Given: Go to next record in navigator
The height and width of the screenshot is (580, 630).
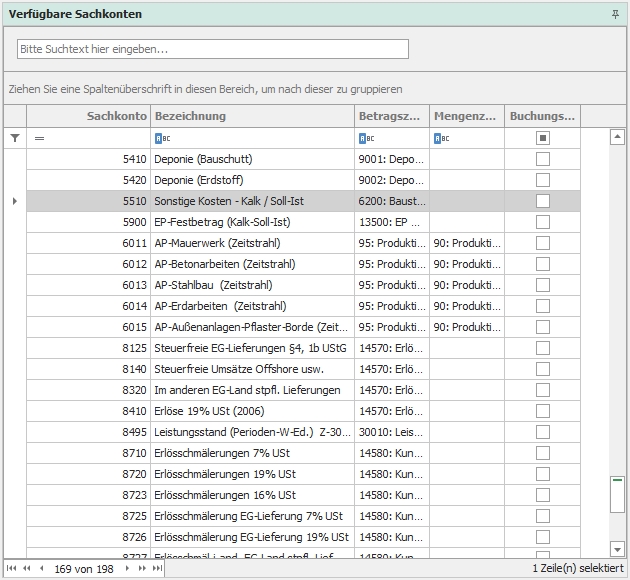Looking at the screenshot, I should coord(127,568).
